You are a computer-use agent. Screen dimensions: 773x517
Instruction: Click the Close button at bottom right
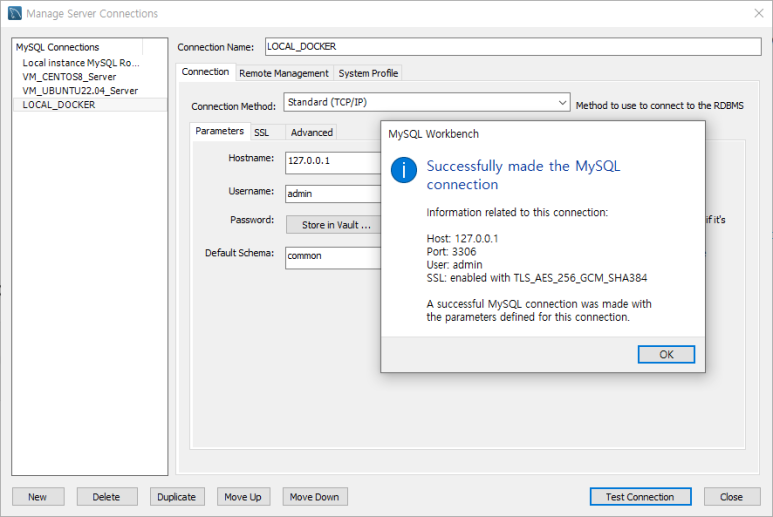click(732, 497)
